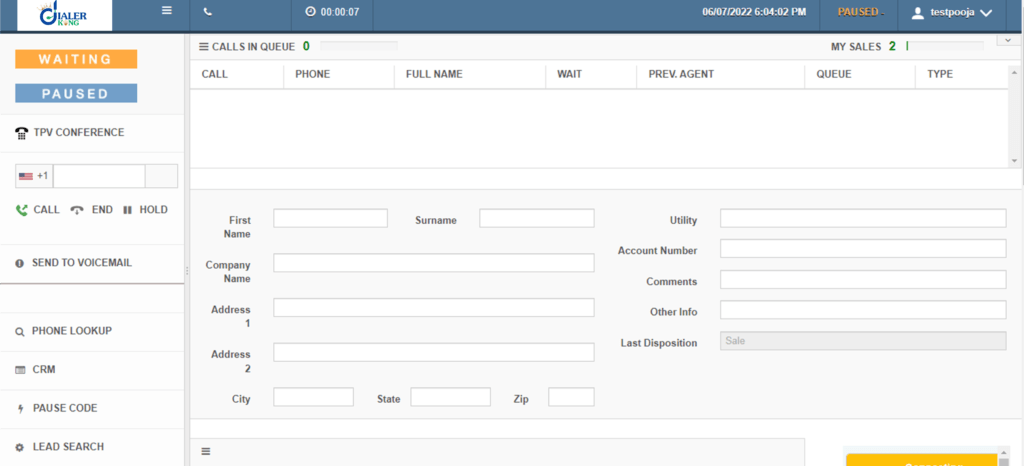This screenshot has height=466, width=1024.
Task: Toggle the blue Paused status button
Action: coord(76,94)
